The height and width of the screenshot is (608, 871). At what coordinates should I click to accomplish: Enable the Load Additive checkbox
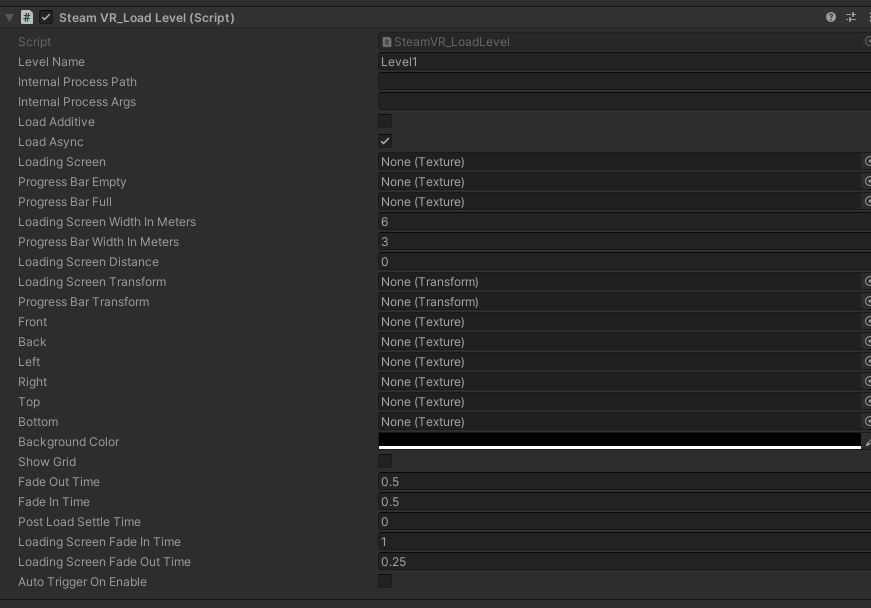click(385, 121)
